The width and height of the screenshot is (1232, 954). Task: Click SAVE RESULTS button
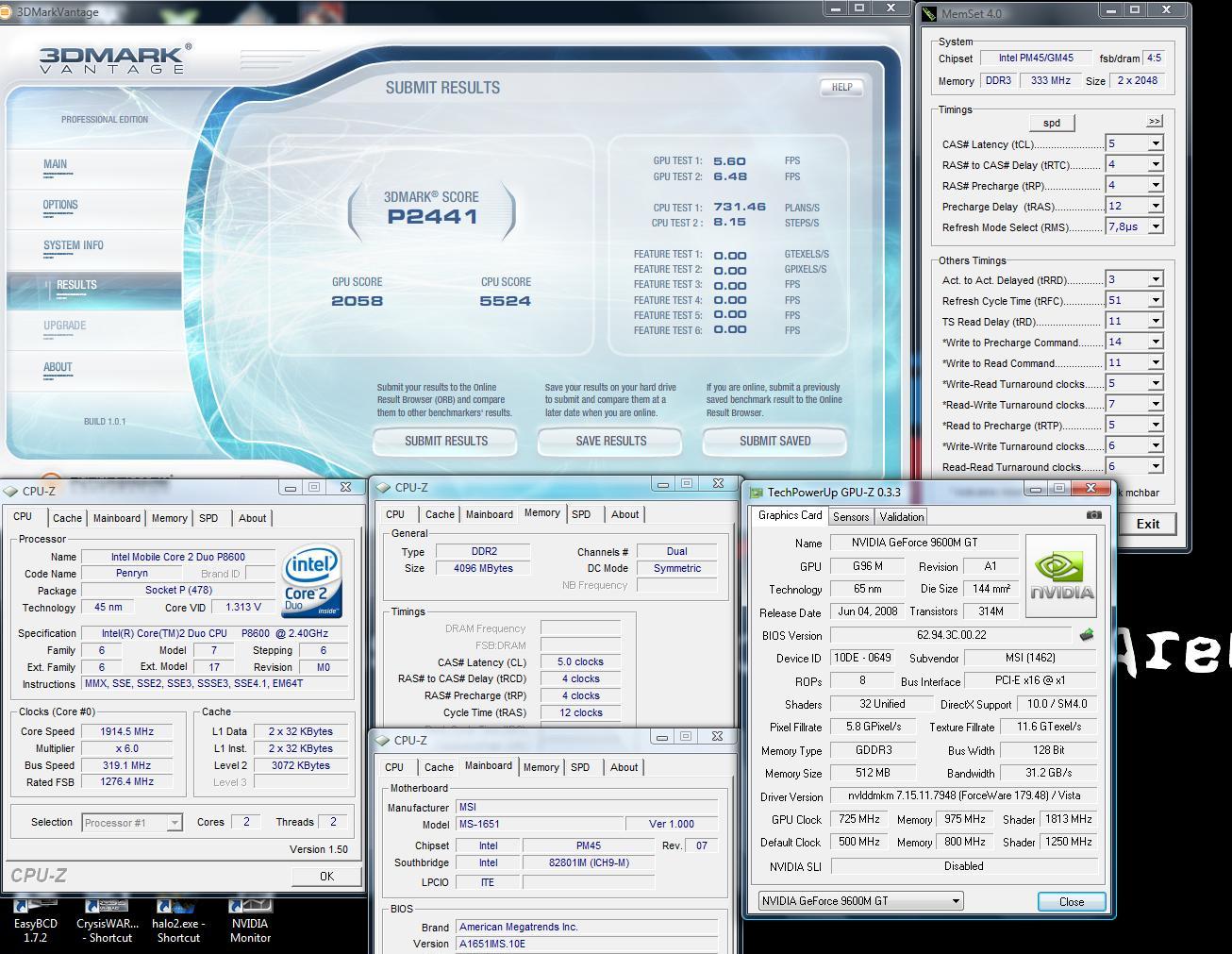[610, 441]
